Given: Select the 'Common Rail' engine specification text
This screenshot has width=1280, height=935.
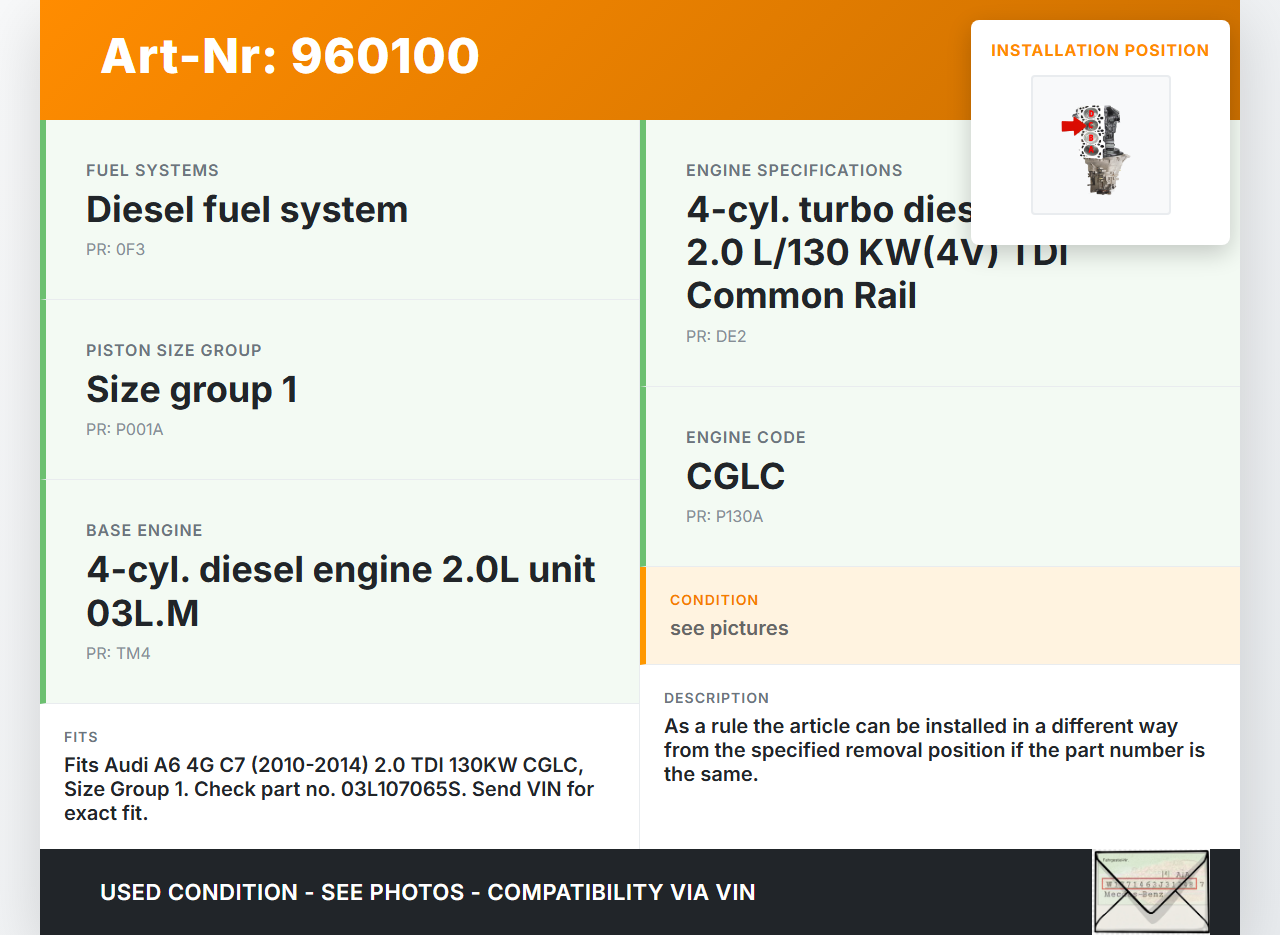Looking at the screenshot, I should pyautogui.click(x=801, y=295).
